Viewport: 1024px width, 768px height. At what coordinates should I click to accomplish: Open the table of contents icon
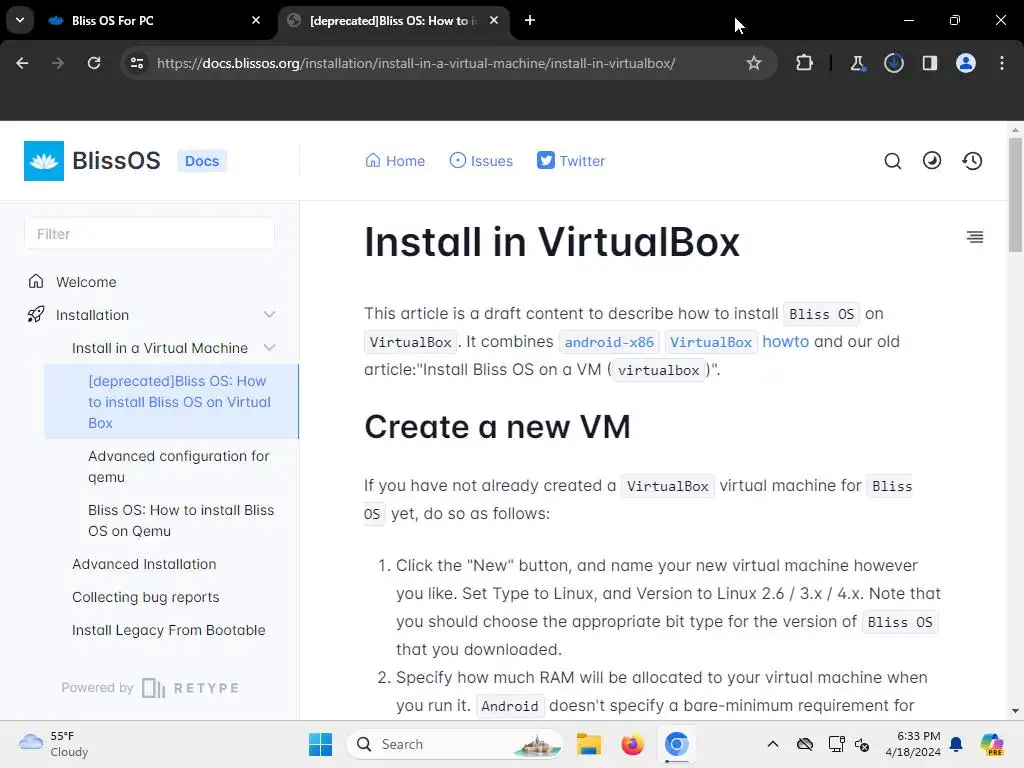click(974, 237)
